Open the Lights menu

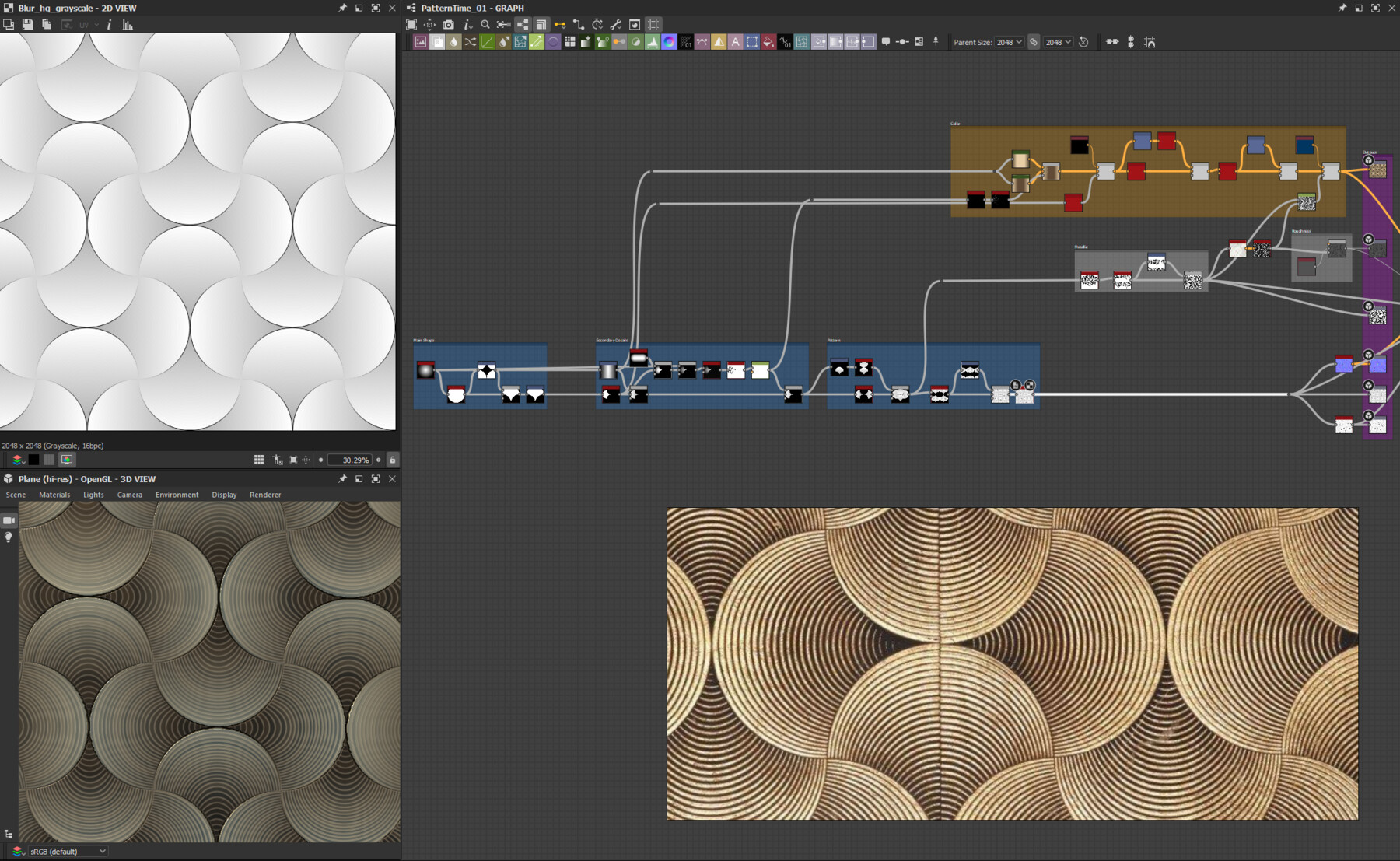click(x=93, y=495)
